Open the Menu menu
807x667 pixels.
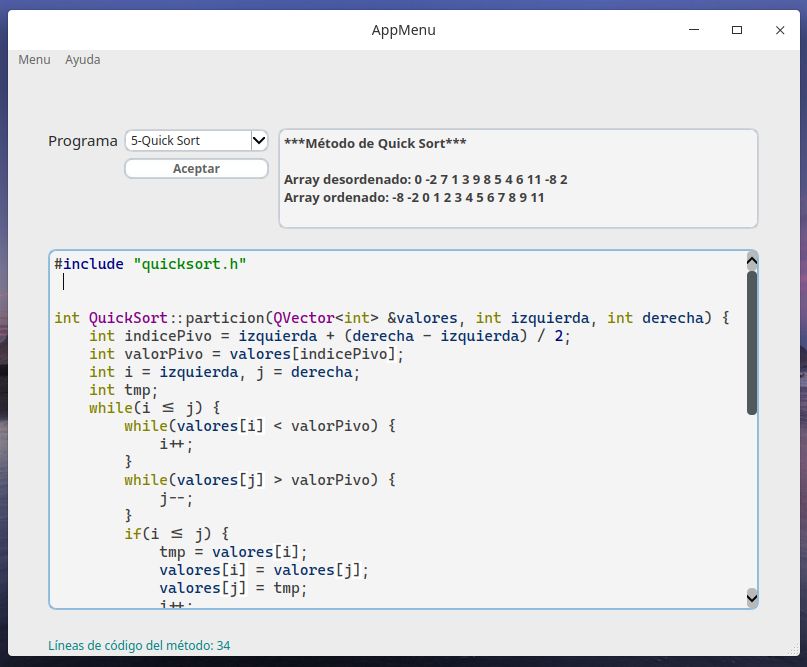click(33, 59)
